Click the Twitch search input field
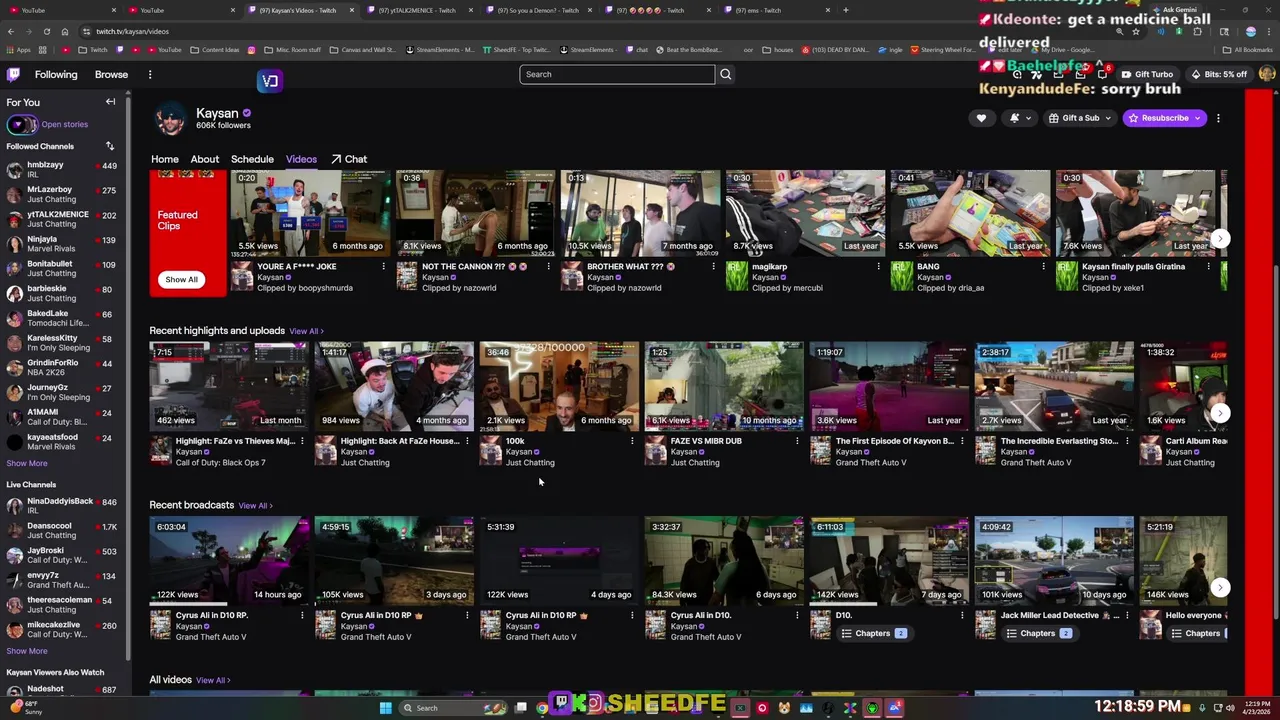The width and height of the screenshot is (1280, 720). (617, 74)
